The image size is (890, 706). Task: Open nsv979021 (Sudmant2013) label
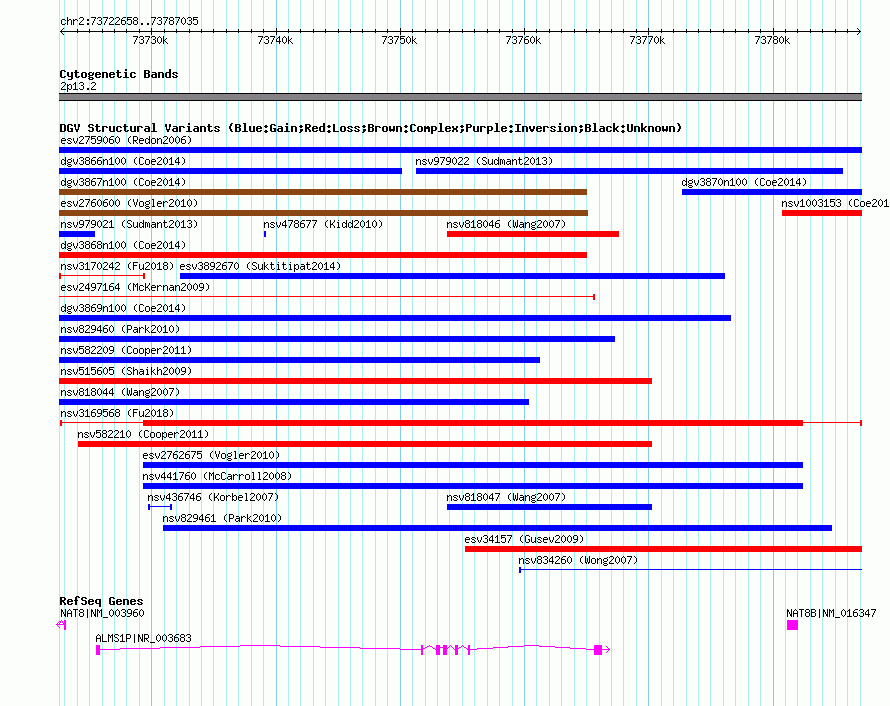click(129, 224)
